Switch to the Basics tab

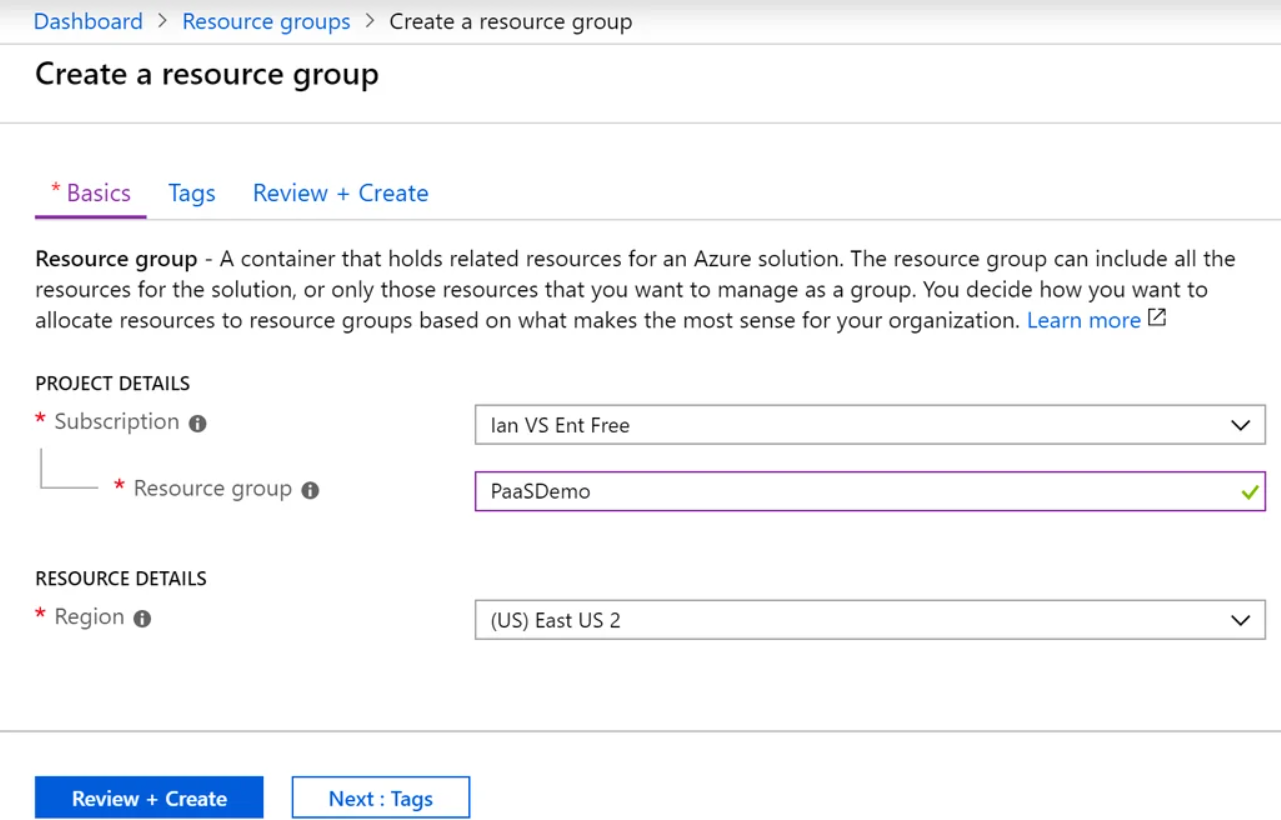(x=91, y=193)
